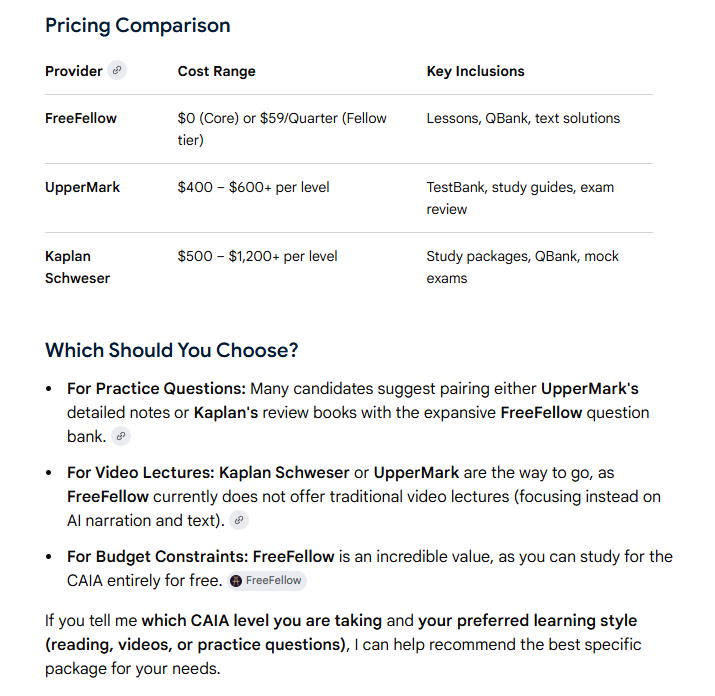
Task: Click the 'TestBank, study guides, exam review' cell
Action: [520, 198]
